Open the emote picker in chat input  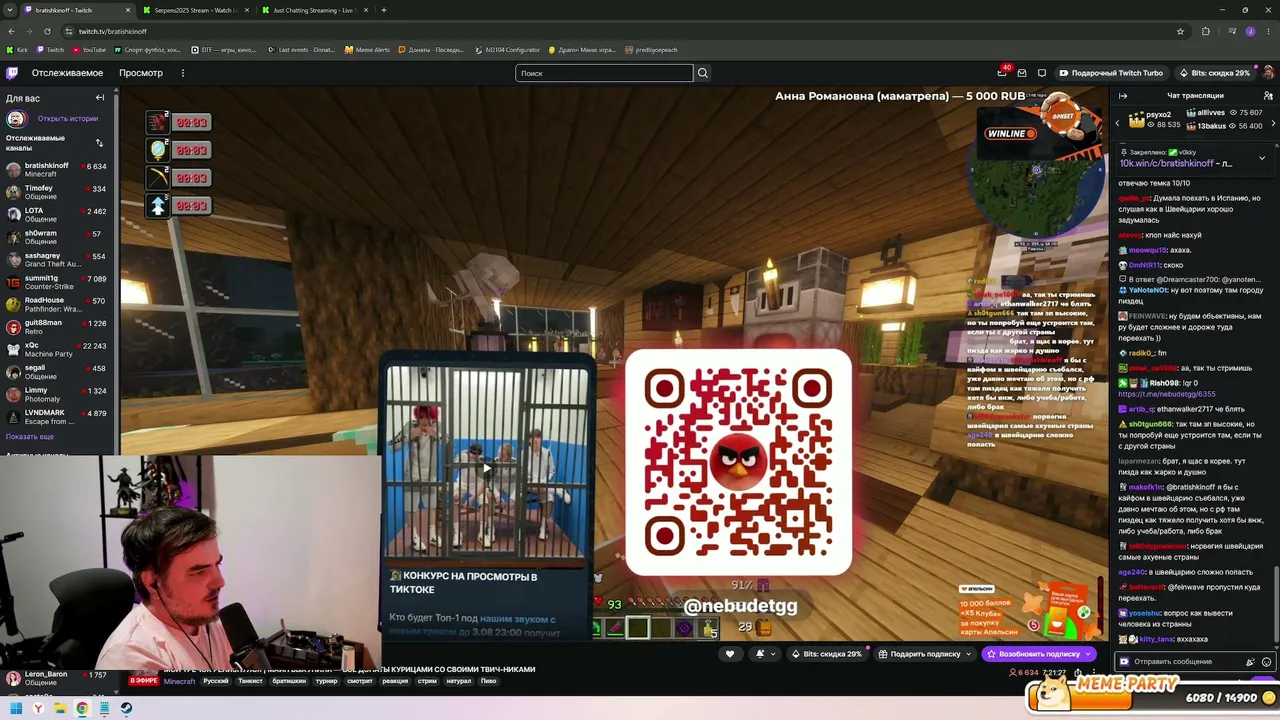pyautogui.click(x=1266, y=662)
